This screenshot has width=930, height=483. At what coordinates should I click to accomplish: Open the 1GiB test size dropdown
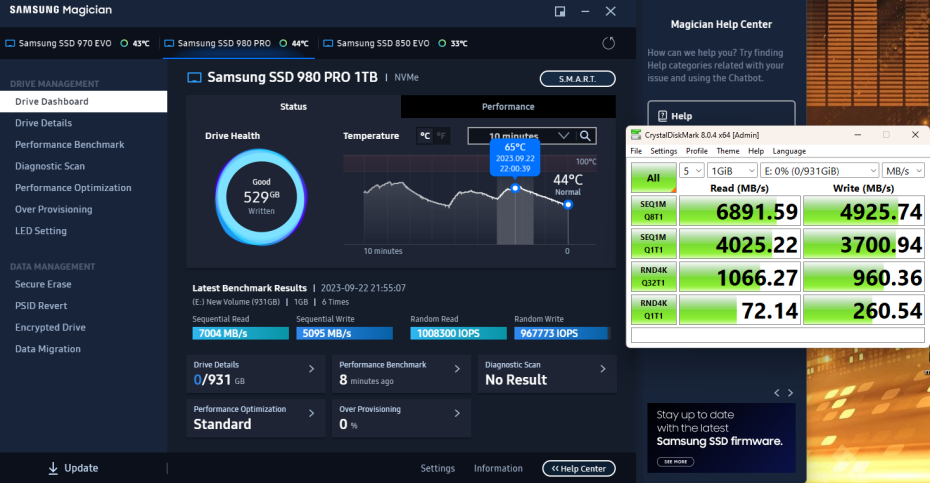pos(732,171)
